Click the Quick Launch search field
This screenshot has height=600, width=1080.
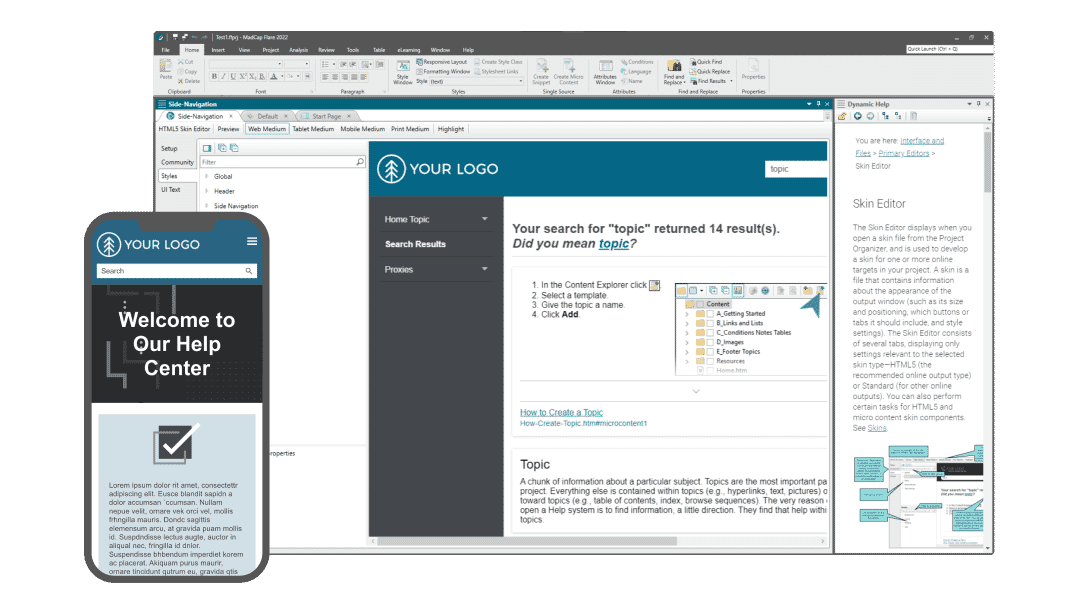pyautogui.click(x=945, y=49)
